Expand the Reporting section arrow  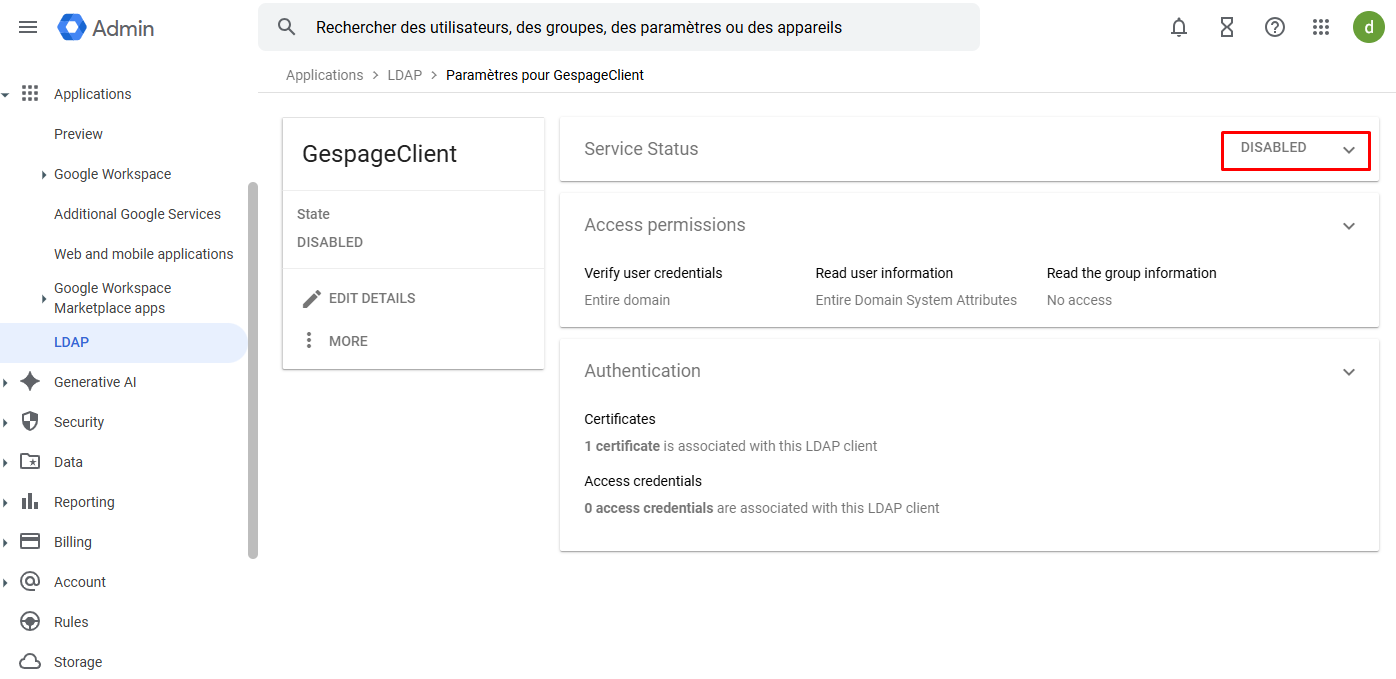pos(5,502)
